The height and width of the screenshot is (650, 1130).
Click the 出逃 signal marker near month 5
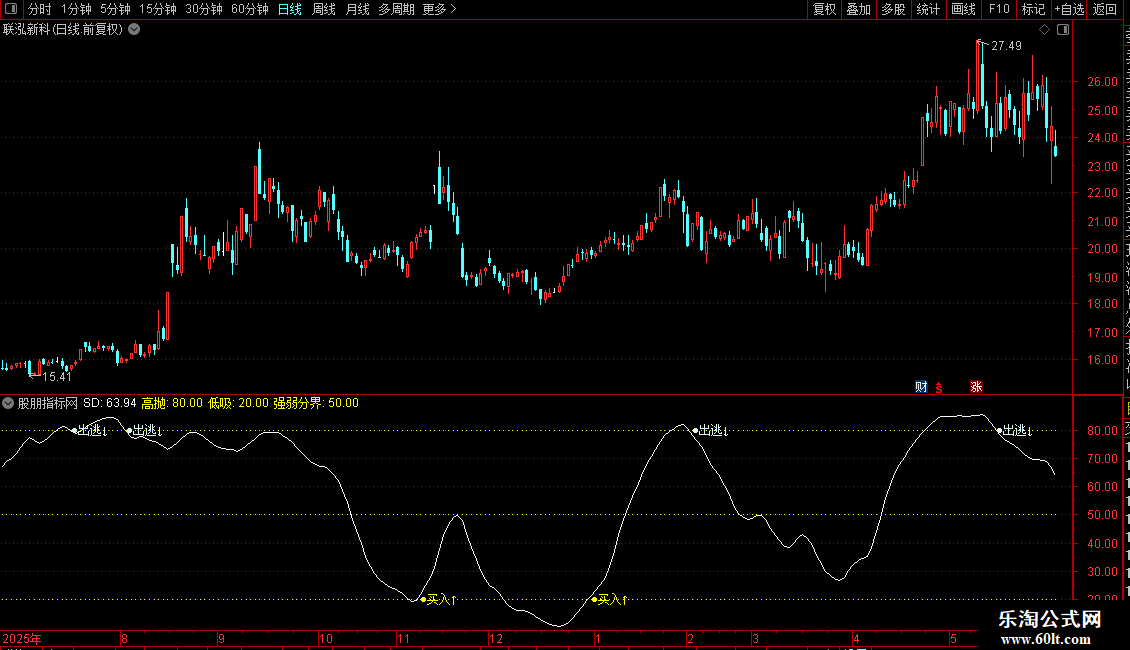pos(1015,430)
